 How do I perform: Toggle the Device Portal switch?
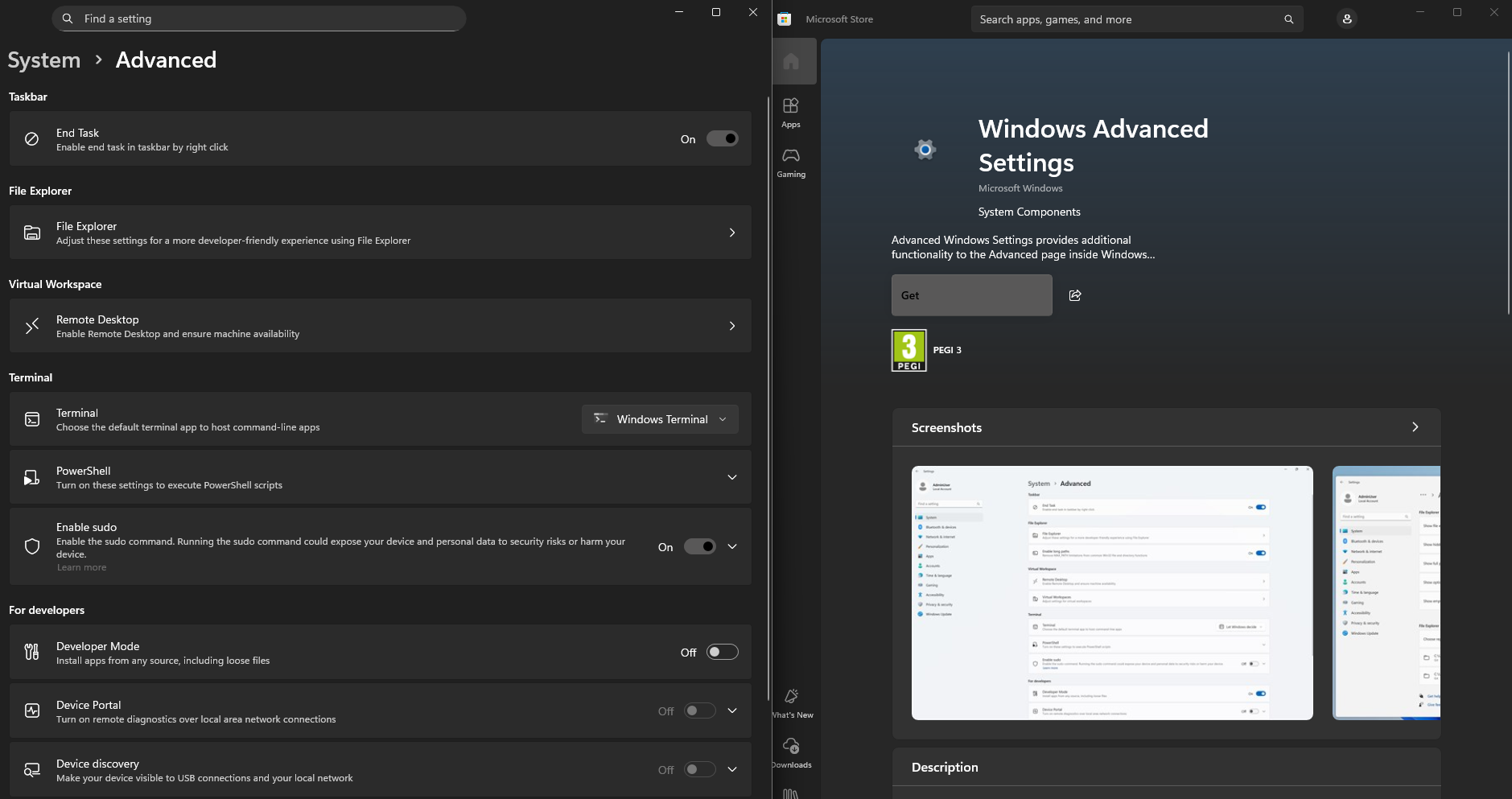click(x=700, y=710)
